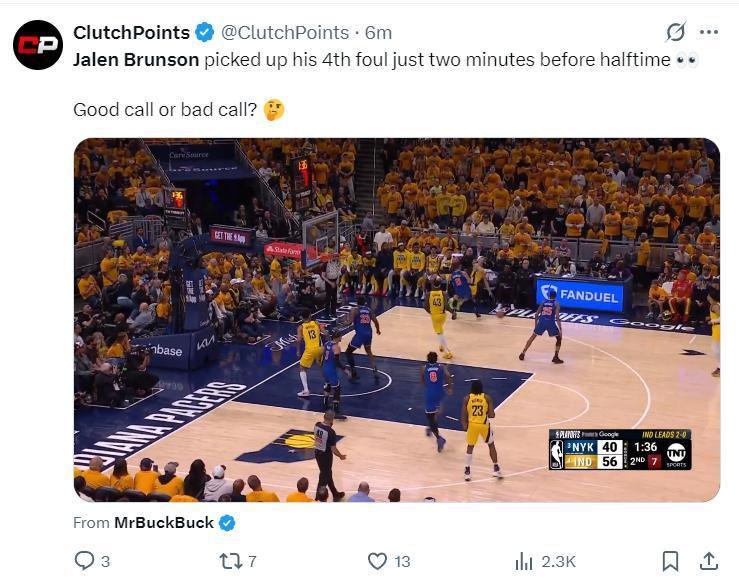Click the verified badge beside MrBuckBuck
The height and width of the screenshot is (583, 739).
[227, 522]
